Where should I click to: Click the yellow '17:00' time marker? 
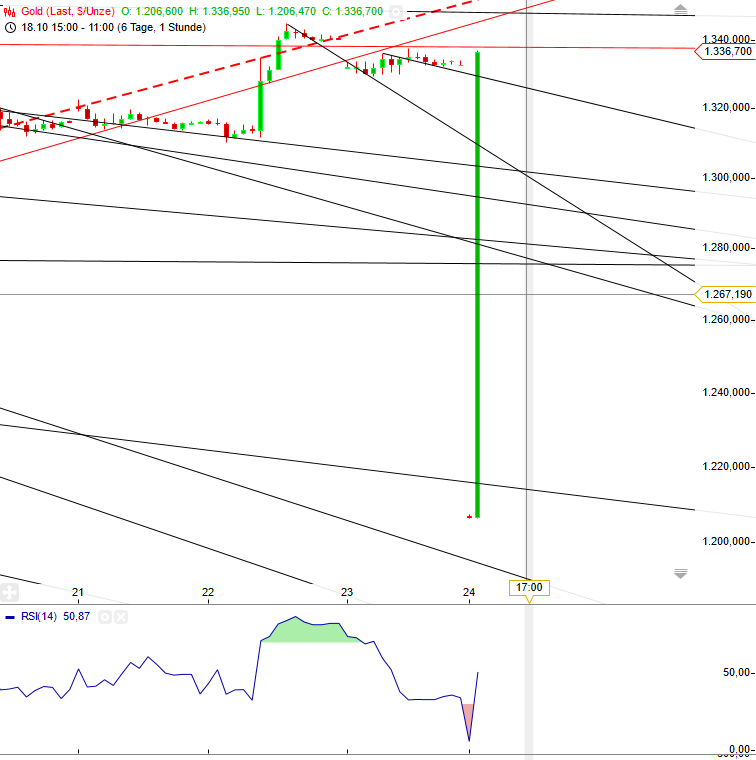[529, 588]
